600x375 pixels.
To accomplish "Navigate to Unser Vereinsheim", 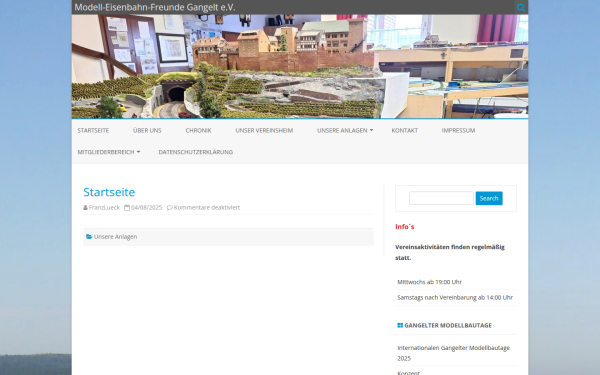I will tap(264, 130).
